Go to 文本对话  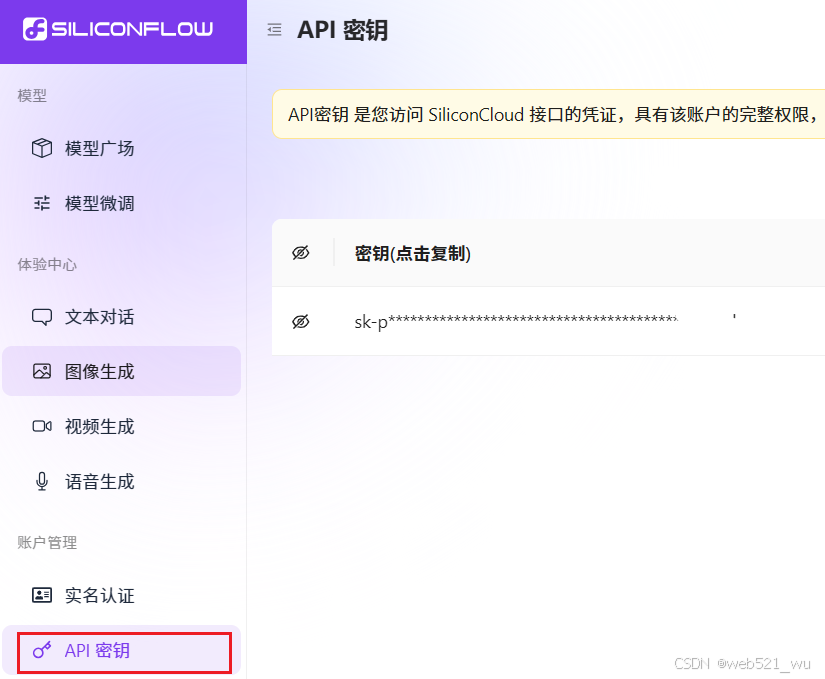click(122, 317)
